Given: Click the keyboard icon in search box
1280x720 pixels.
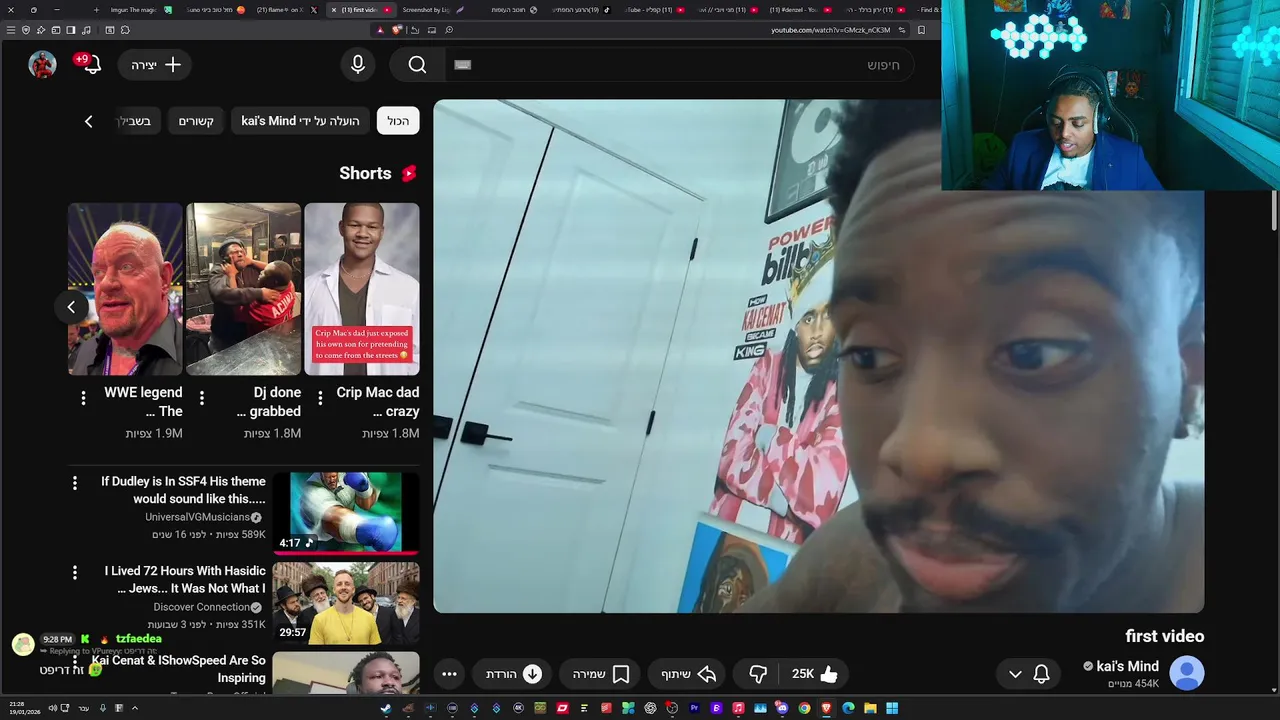Looking at the screenshot, I should point(462,65).
